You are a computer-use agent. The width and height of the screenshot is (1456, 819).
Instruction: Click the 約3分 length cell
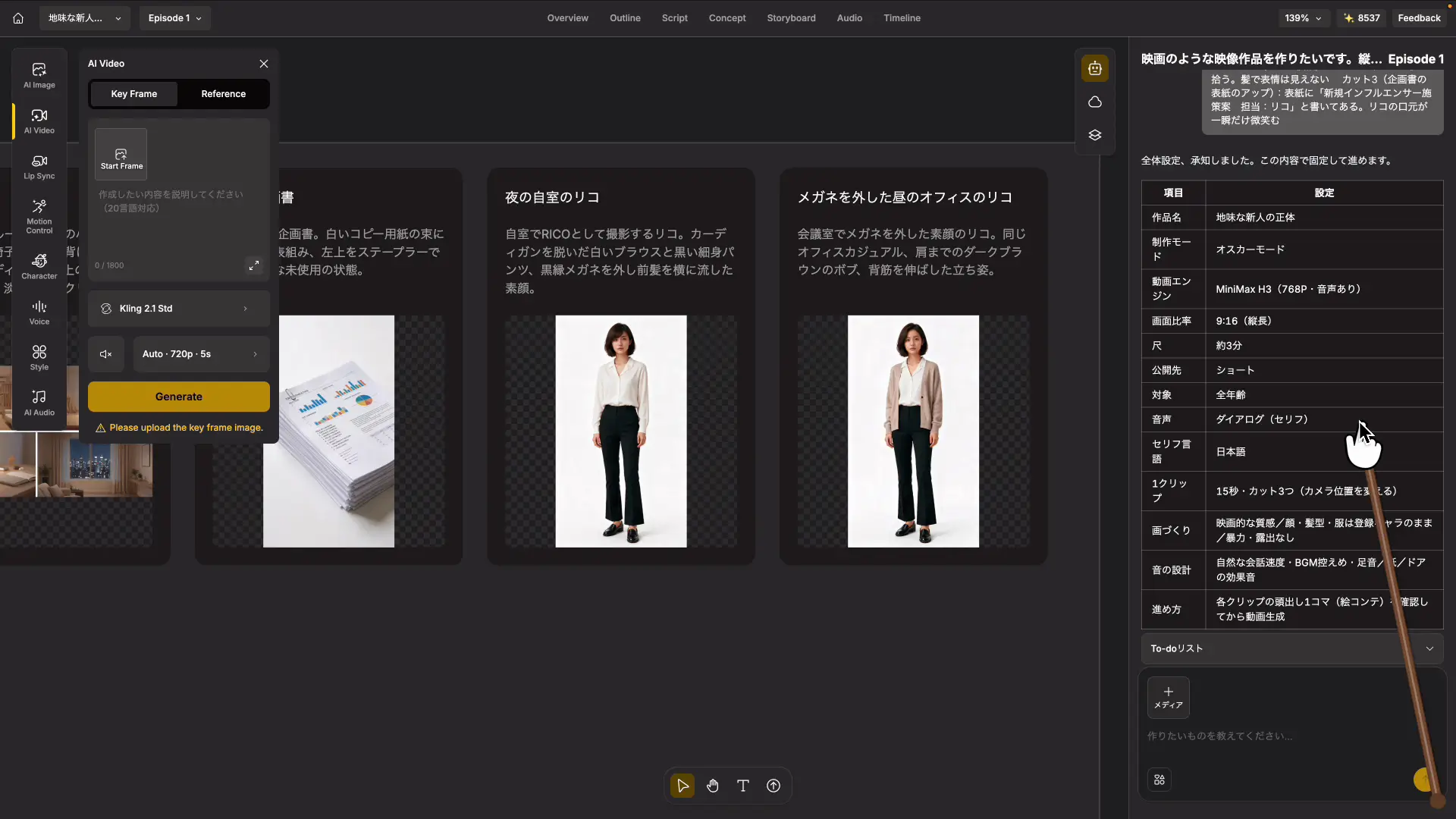click(x=1324, y=346)
